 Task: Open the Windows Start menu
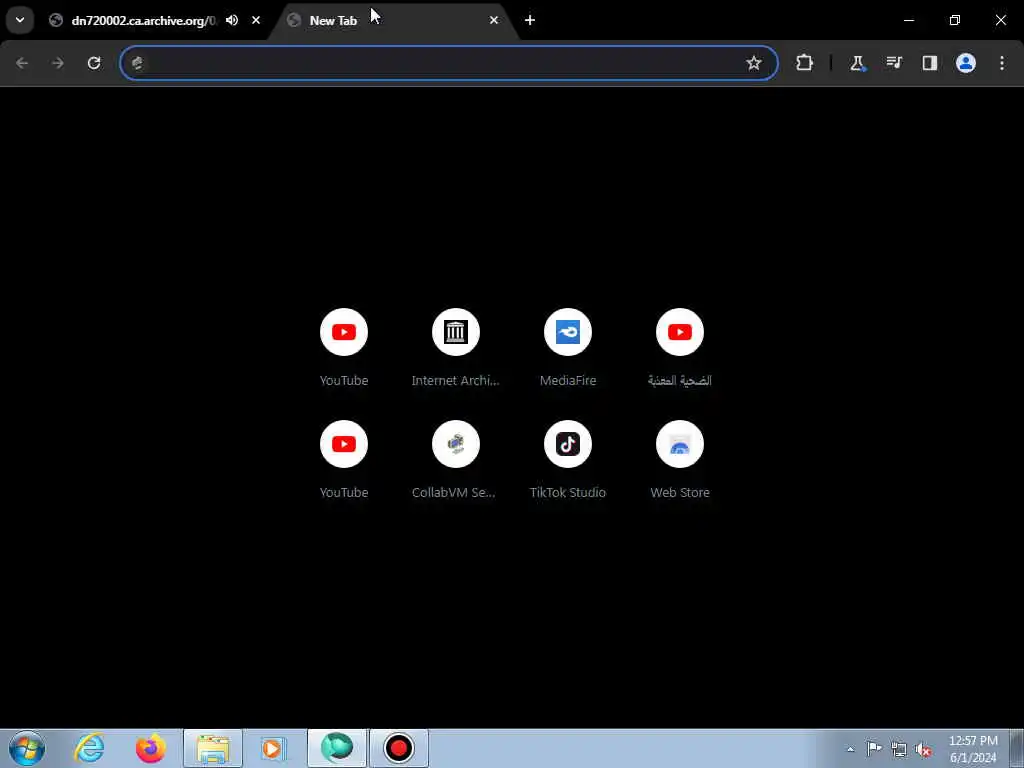coord(27,748)
